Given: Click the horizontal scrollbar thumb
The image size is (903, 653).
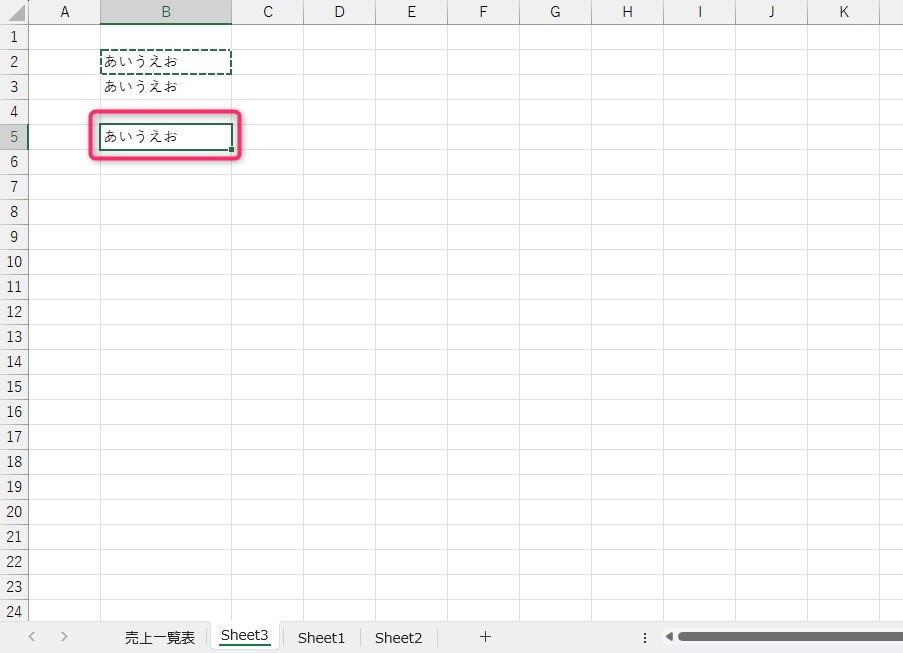Looking at the screenshot, I should point(790,637).
